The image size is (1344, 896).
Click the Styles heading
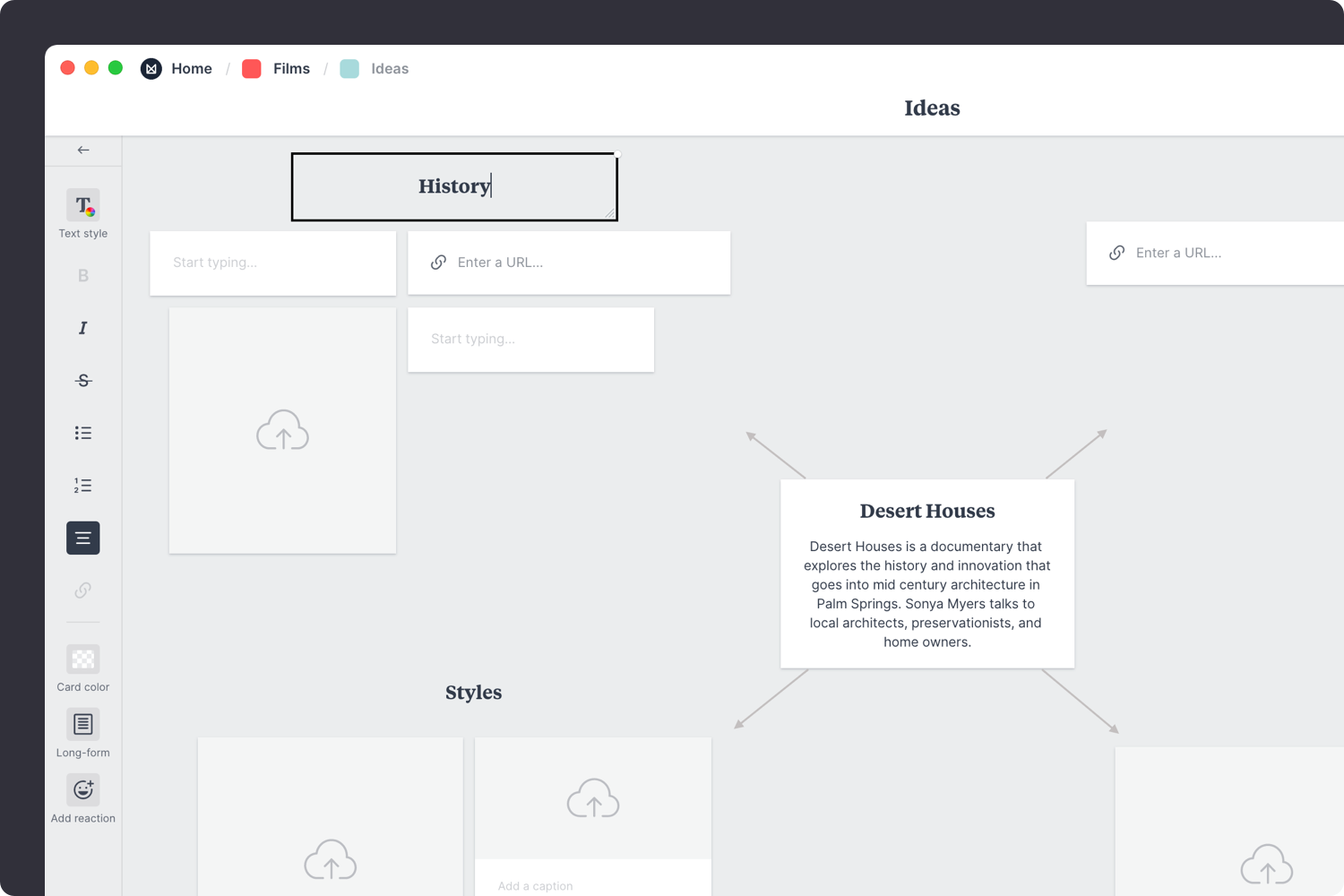(x=473, y=693)
